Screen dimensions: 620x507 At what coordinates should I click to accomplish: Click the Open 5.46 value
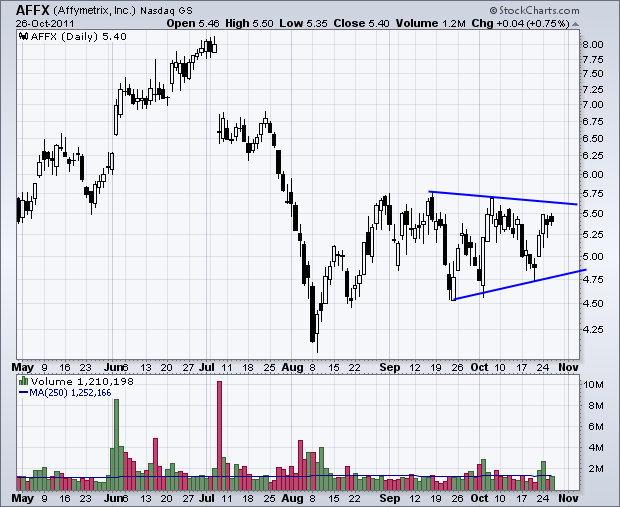193,23
